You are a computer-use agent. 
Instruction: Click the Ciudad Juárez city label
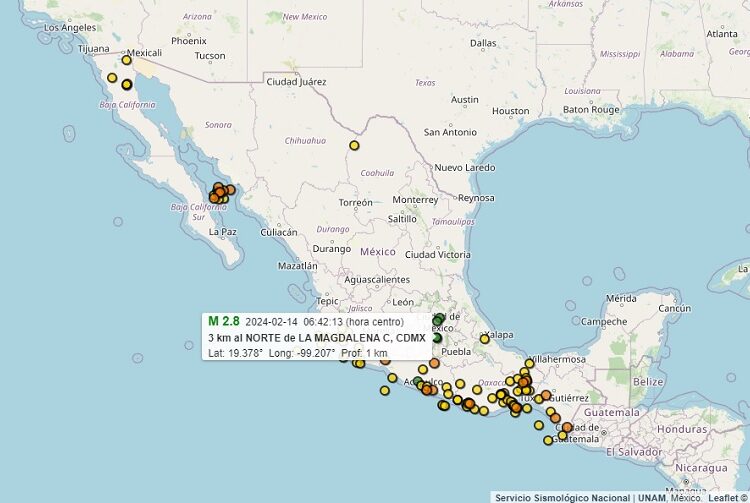point(296,82)
